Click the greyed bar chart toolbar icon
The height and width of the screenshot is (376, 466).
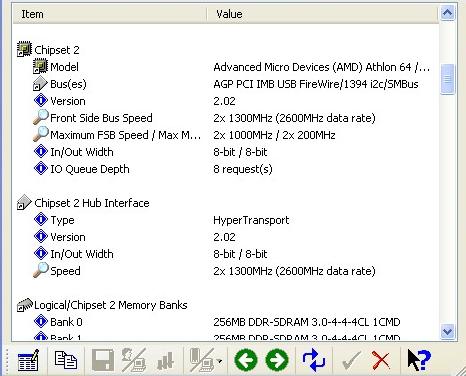tap(165, 361)
